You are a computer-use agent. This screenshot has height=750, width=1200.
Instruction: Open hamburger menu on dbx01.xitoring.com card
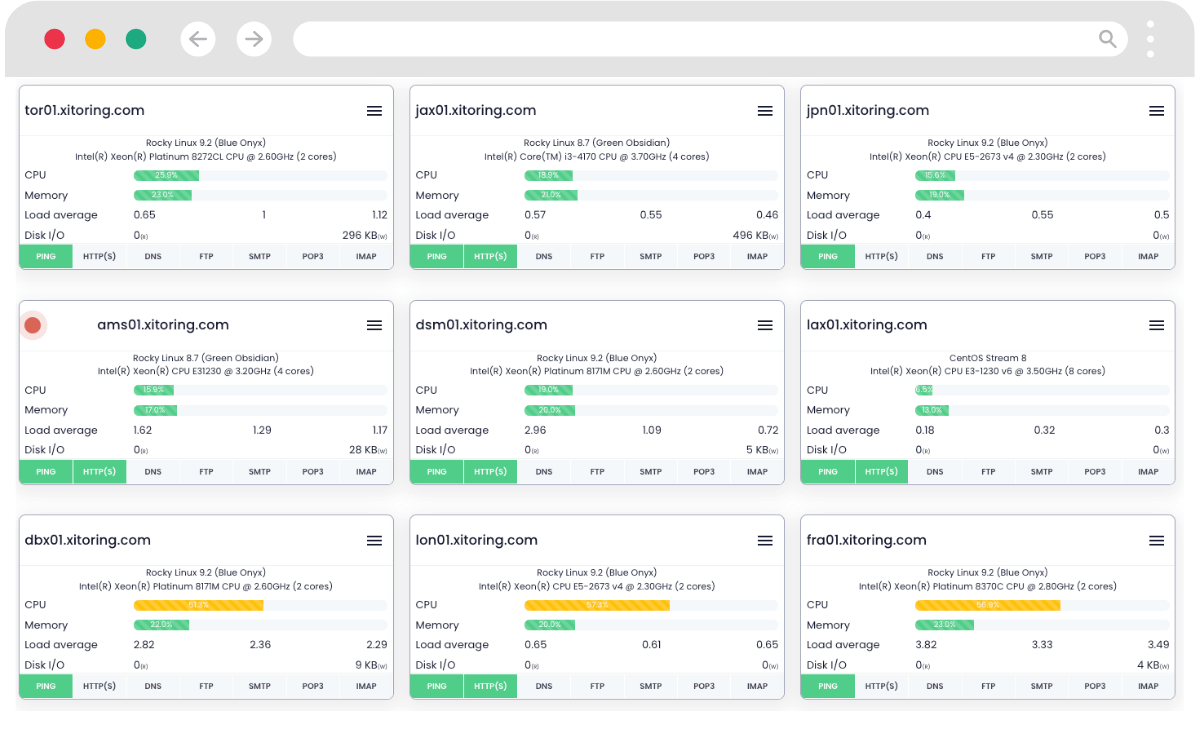(x=374, y=540)
